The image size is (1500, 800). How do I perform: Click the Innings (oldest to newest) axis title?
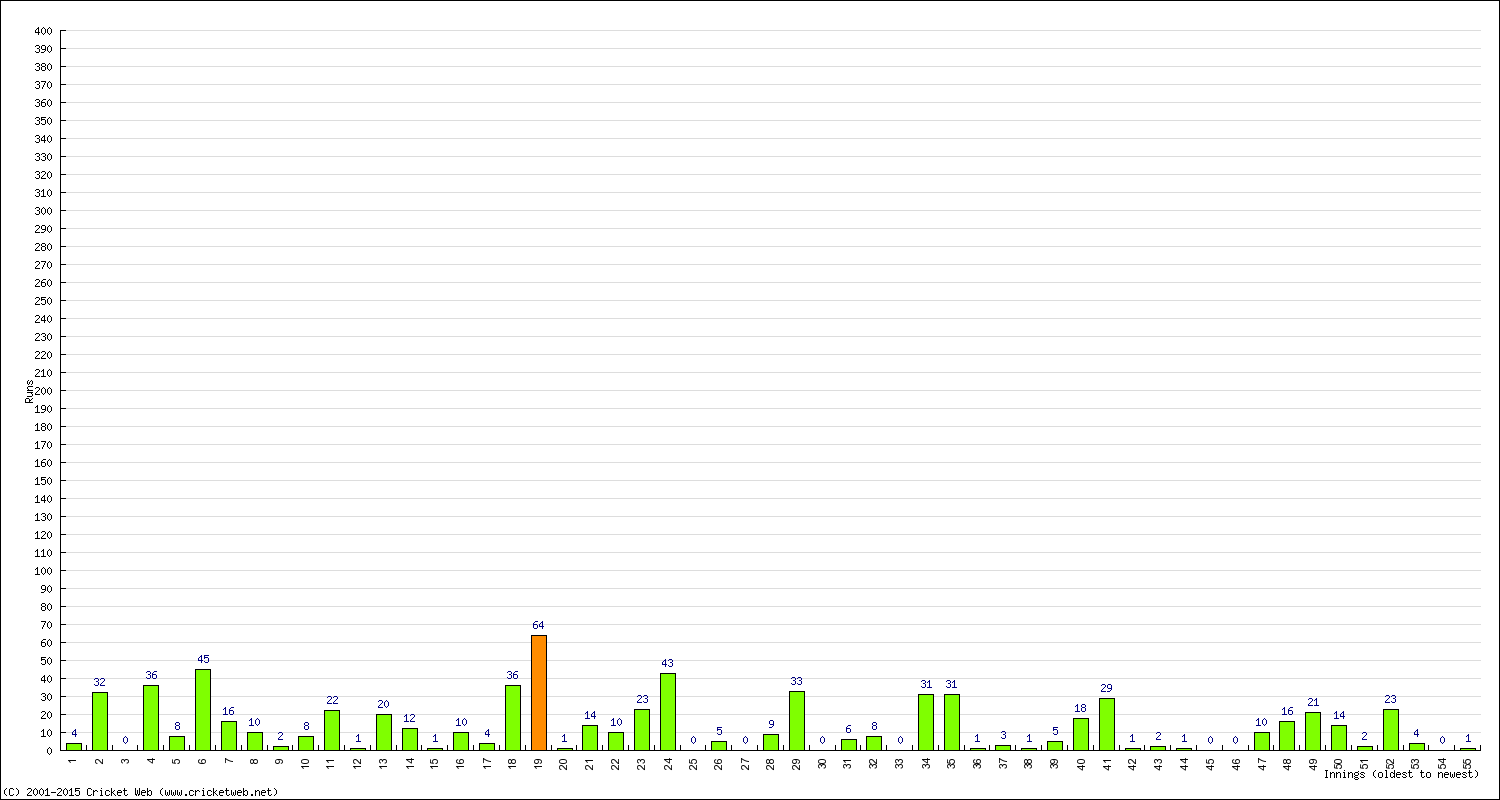pyautogui.click(x=1401, y=774)
